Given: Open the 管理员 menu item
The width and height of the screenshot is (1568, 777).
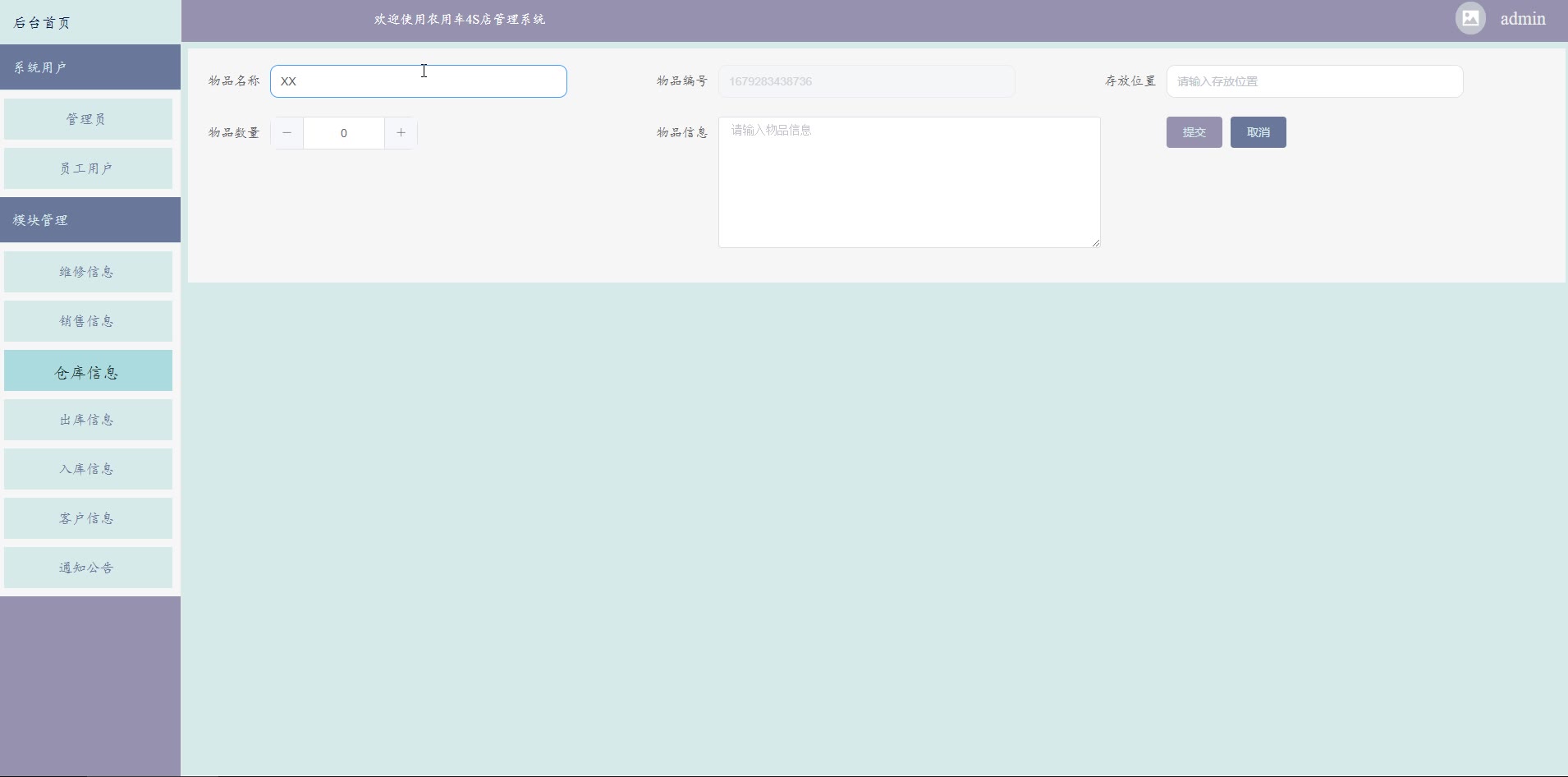Looking at the screenshot, I should pos(88,119).
